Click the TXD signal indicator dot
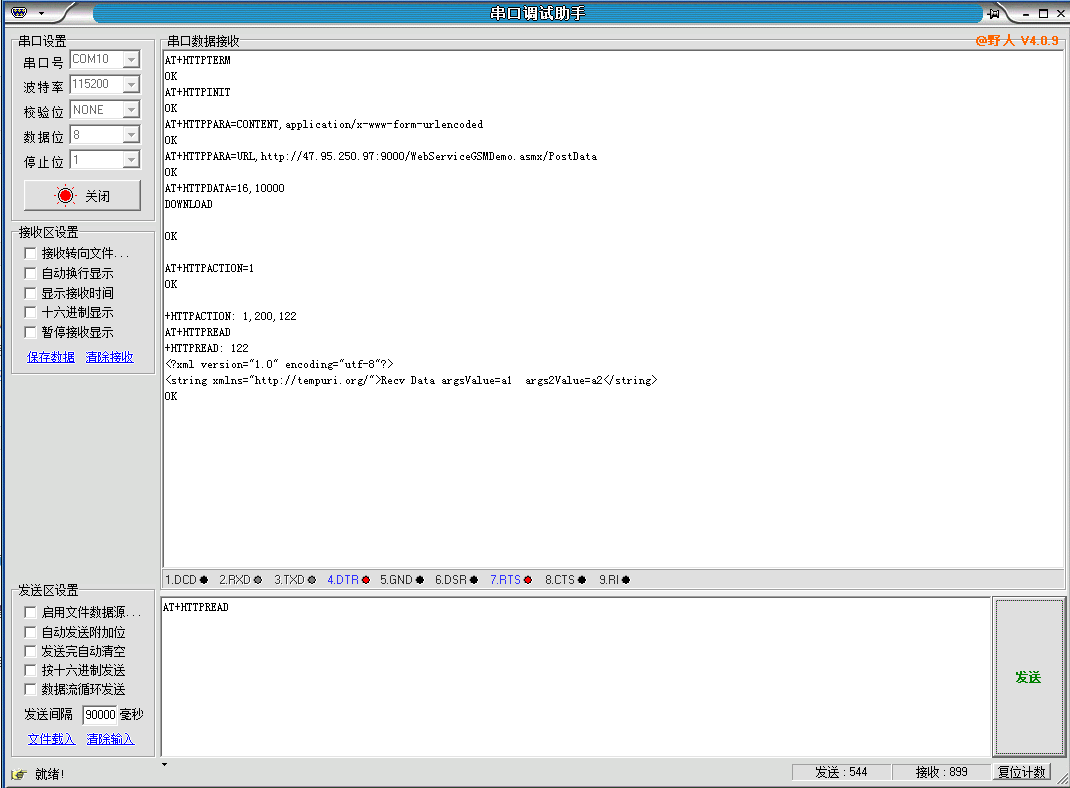This screenshot has height=788, width=1070. [312, 580]
